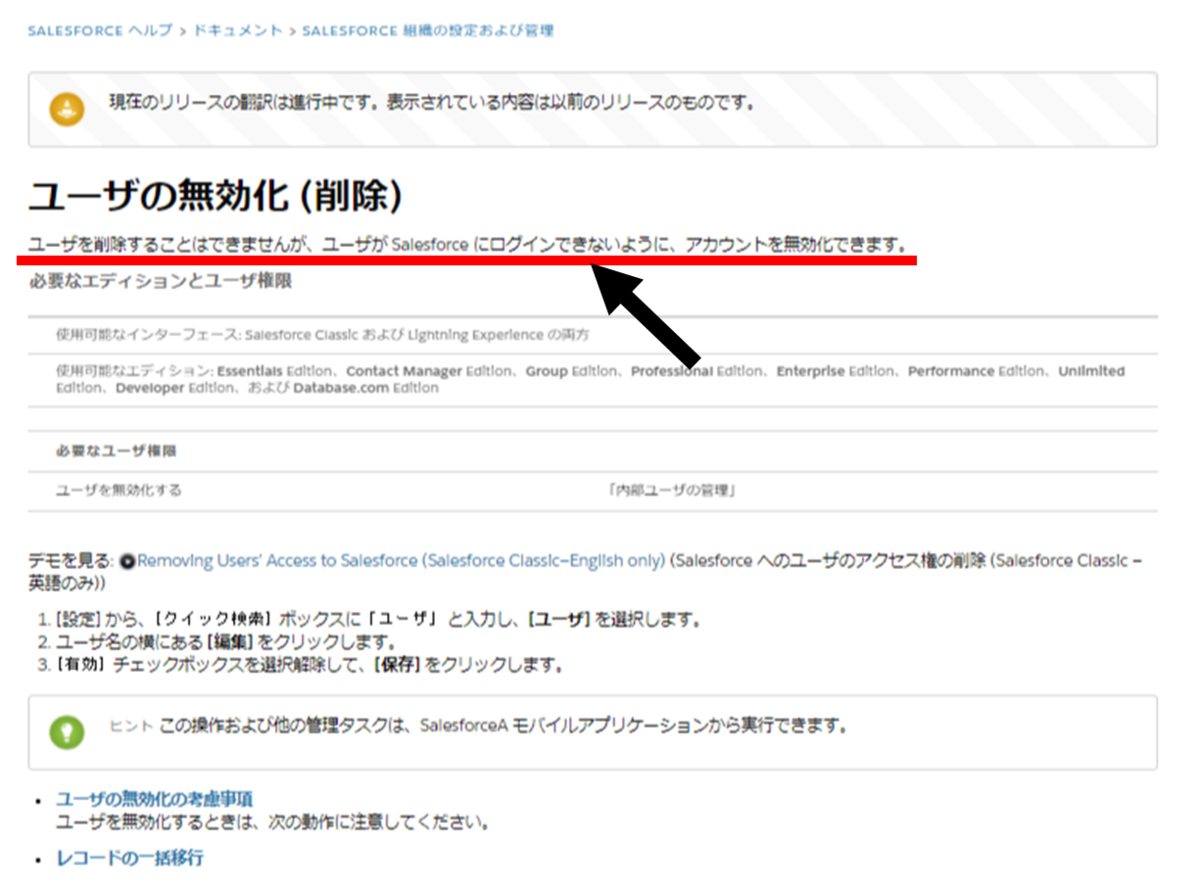The height and width of the screenshot is (895, 1200).
Task: Click the ヒント text in the tip box
Action: pos(130,725)
